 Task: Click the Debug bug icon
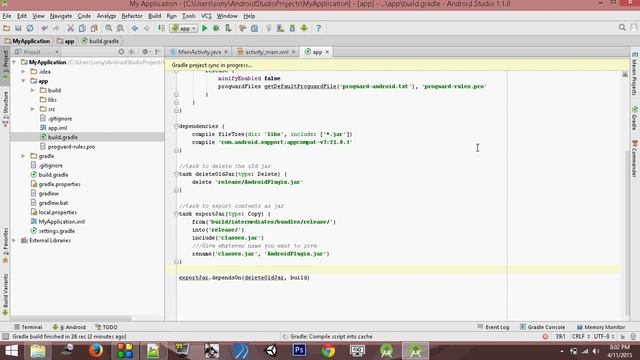[216, 28]
